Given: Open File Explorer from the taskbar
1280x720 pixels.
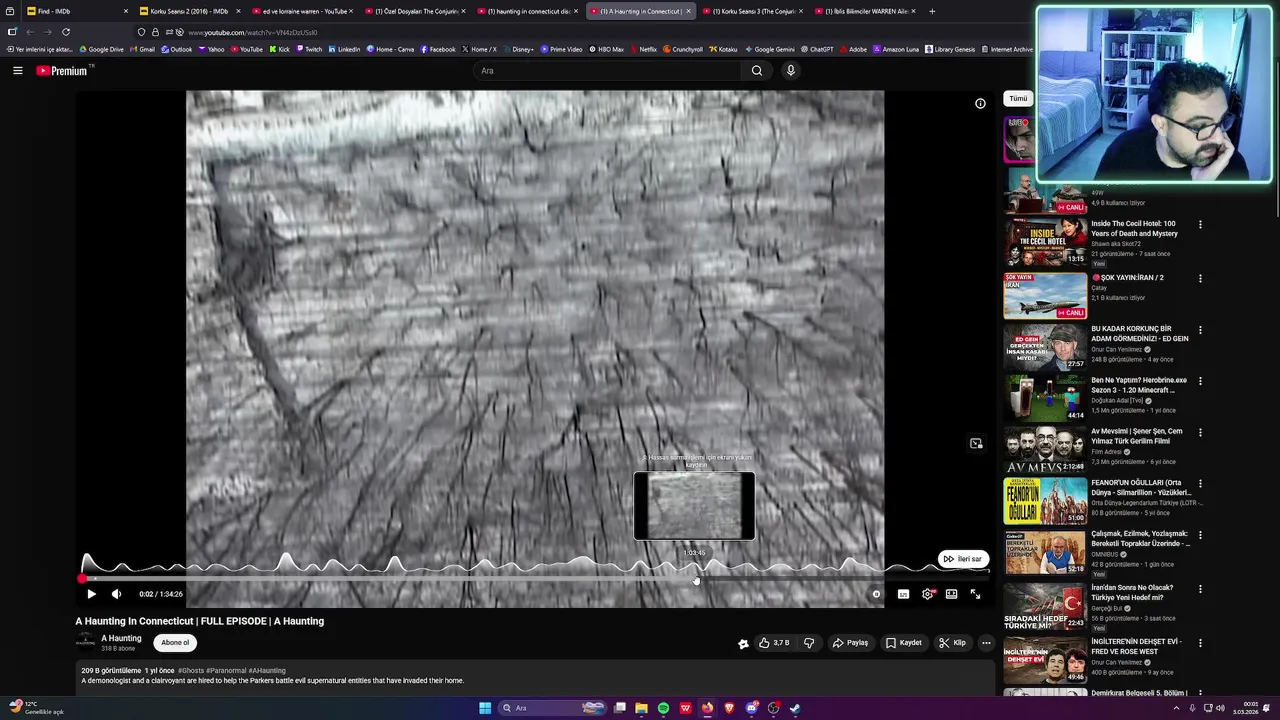Looking at the screenshot, I should pyautogui.click(x=641, y=708).
